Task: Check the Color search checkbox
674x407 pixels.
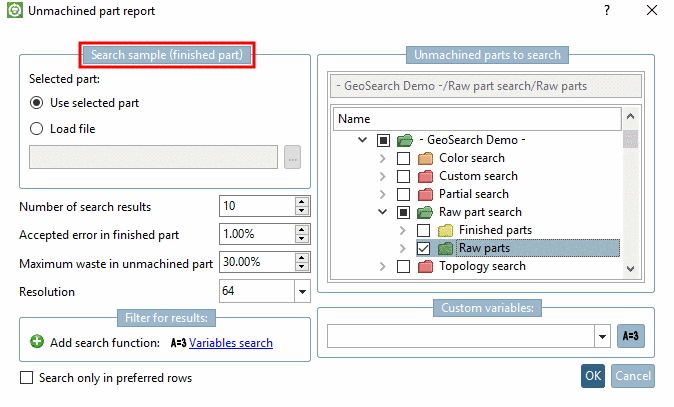Action: click(x=403, y=158)
